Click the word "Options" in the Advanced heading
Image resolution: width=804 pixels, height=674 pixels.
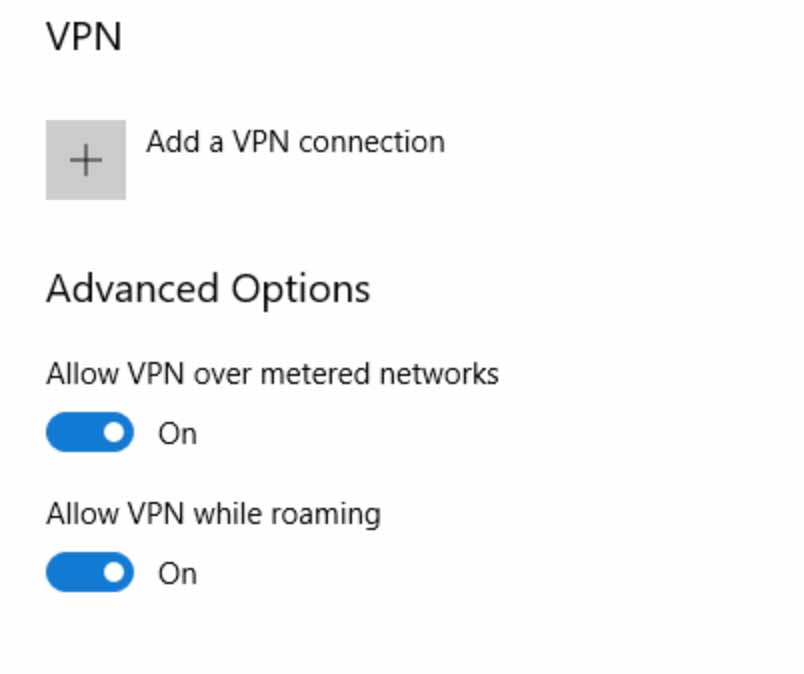coord(301,289)
